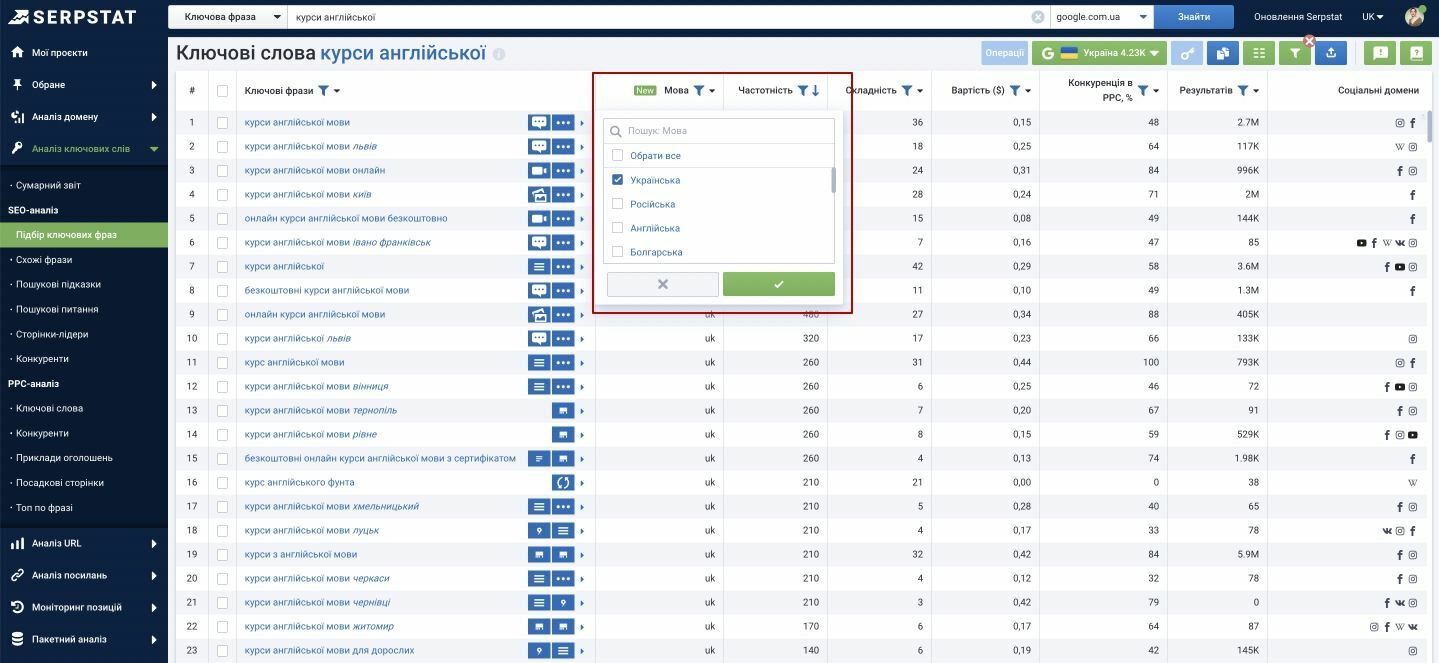
Task: Open the Результатів column dropdown arrow
Action: tap(1256, 91)
